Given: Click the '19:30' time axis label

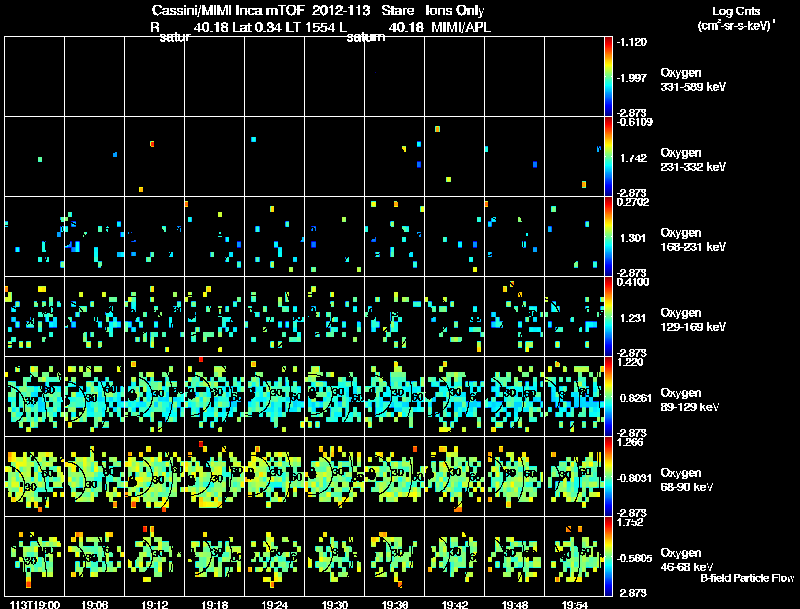Looking at the screenshot, I should pyautogui.click(x=335, y=604).
